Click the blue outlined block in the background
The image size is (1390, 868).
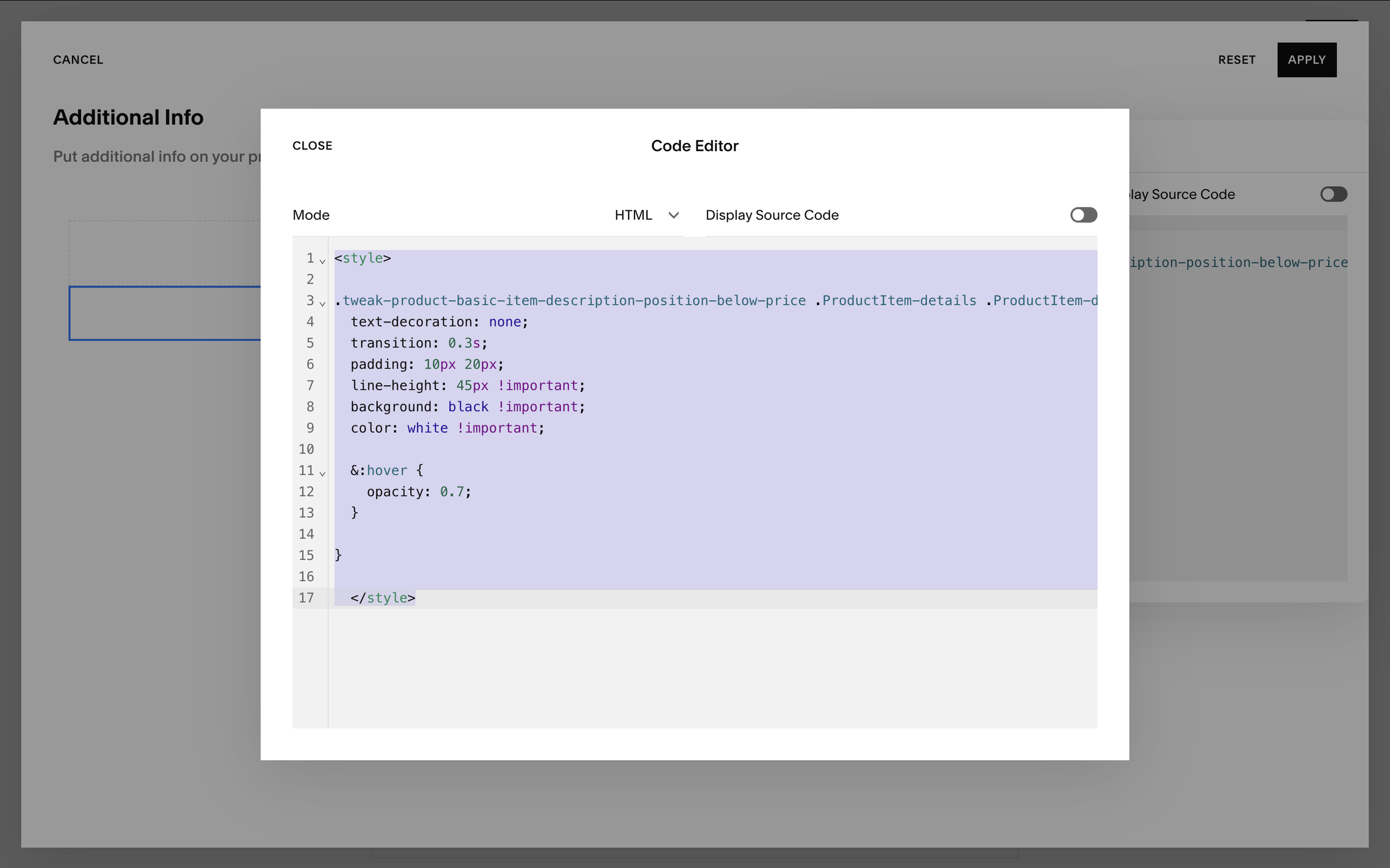coord(165,314)
